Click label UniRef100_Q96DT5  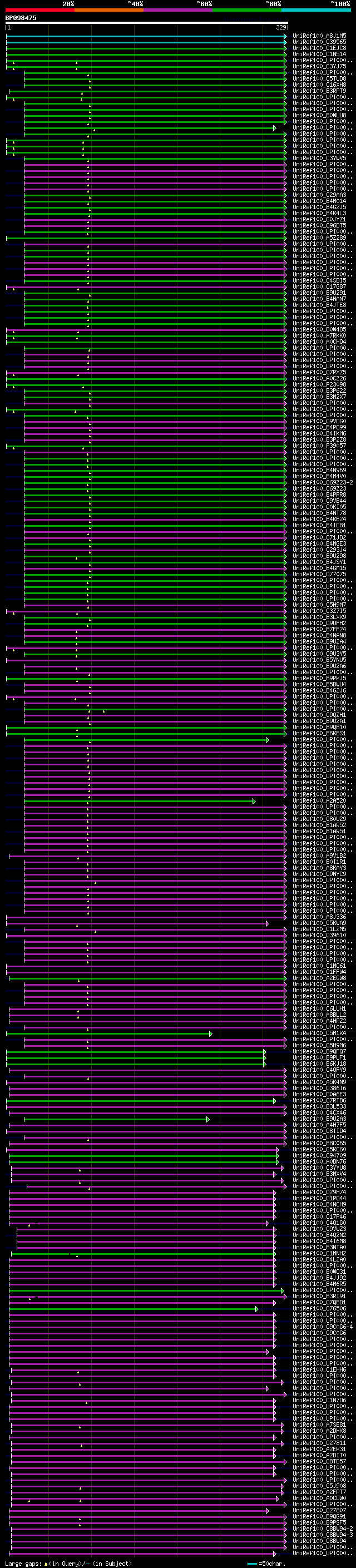point(319,225)
